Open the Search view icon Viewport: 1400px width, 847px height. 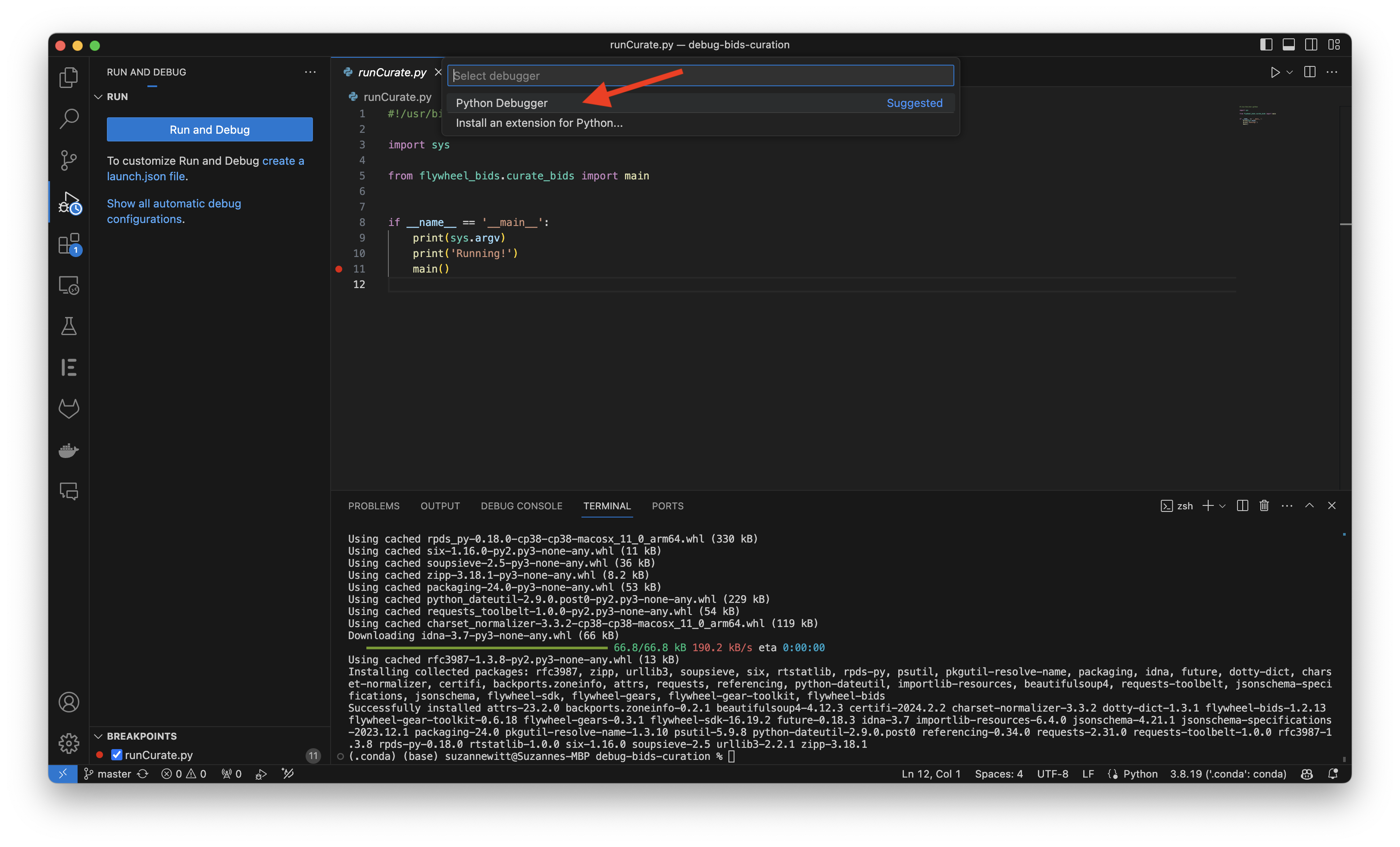tap(69, 118)
